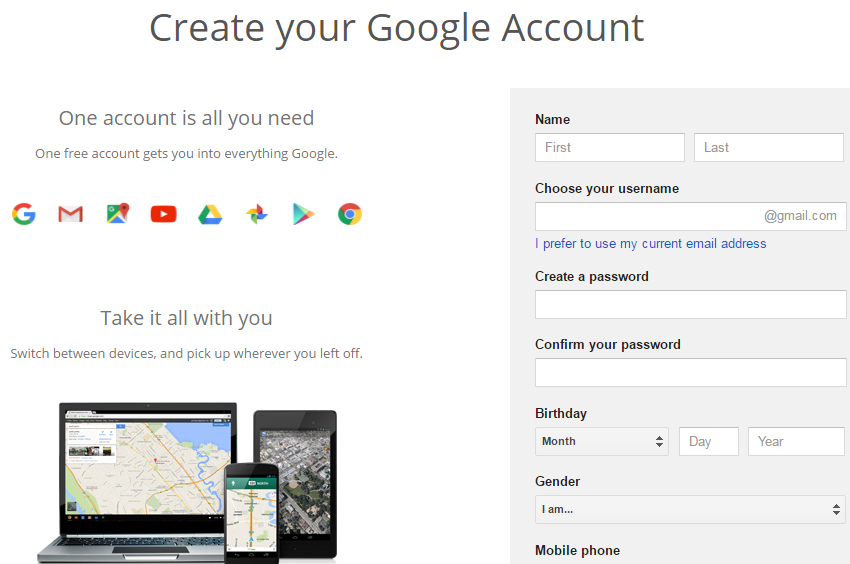Click the Google G logo icon
850x564 pixels.
click(x=24, y=214)
